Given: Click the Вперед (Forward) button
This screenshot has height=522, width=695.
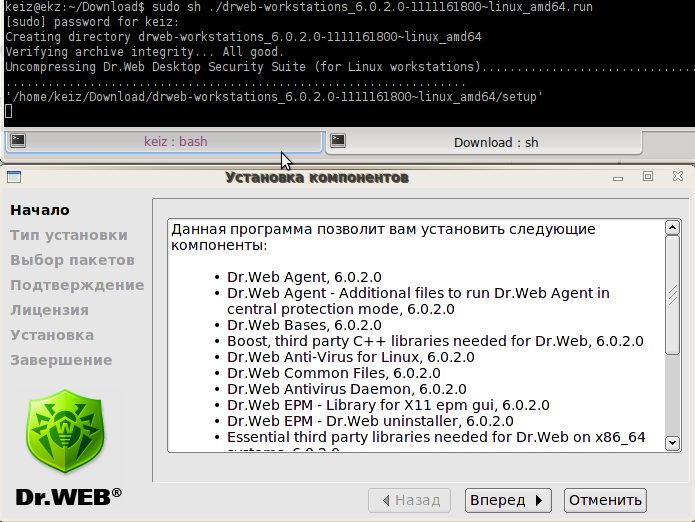Looking at the screenshot, I should pyautogui.click(x=508, y=500).
